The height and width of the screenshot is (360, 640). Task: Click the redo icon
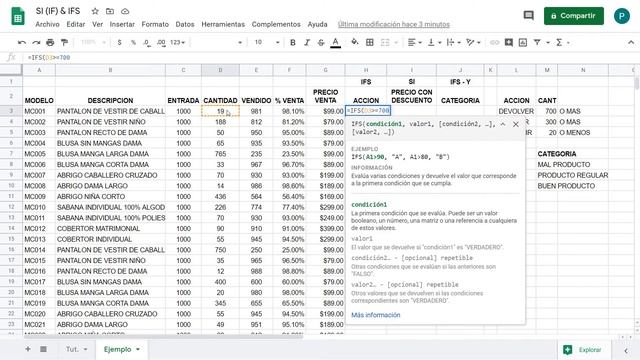pos(36,42)
